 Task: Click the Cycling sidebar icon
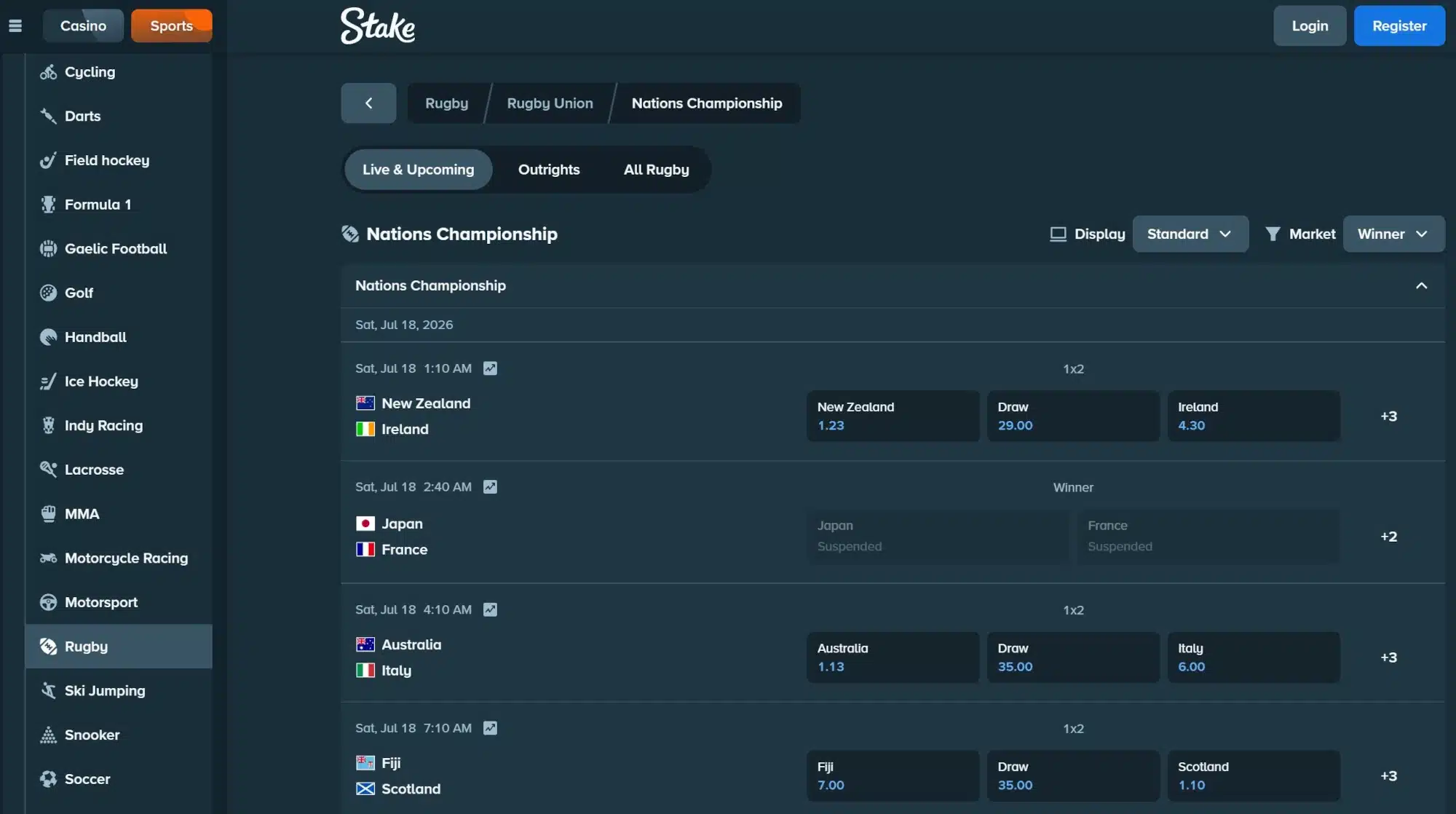click(48, 72)
